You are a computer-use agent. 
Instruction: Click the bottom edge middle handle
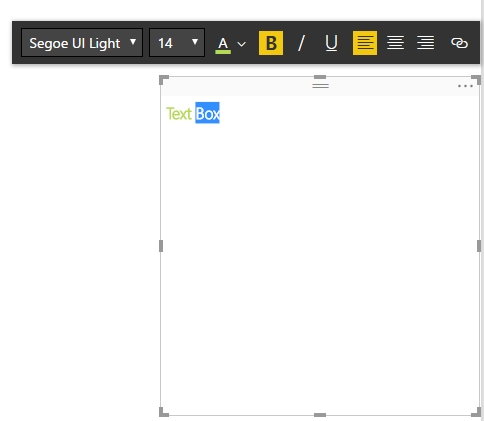pos(320,415)
